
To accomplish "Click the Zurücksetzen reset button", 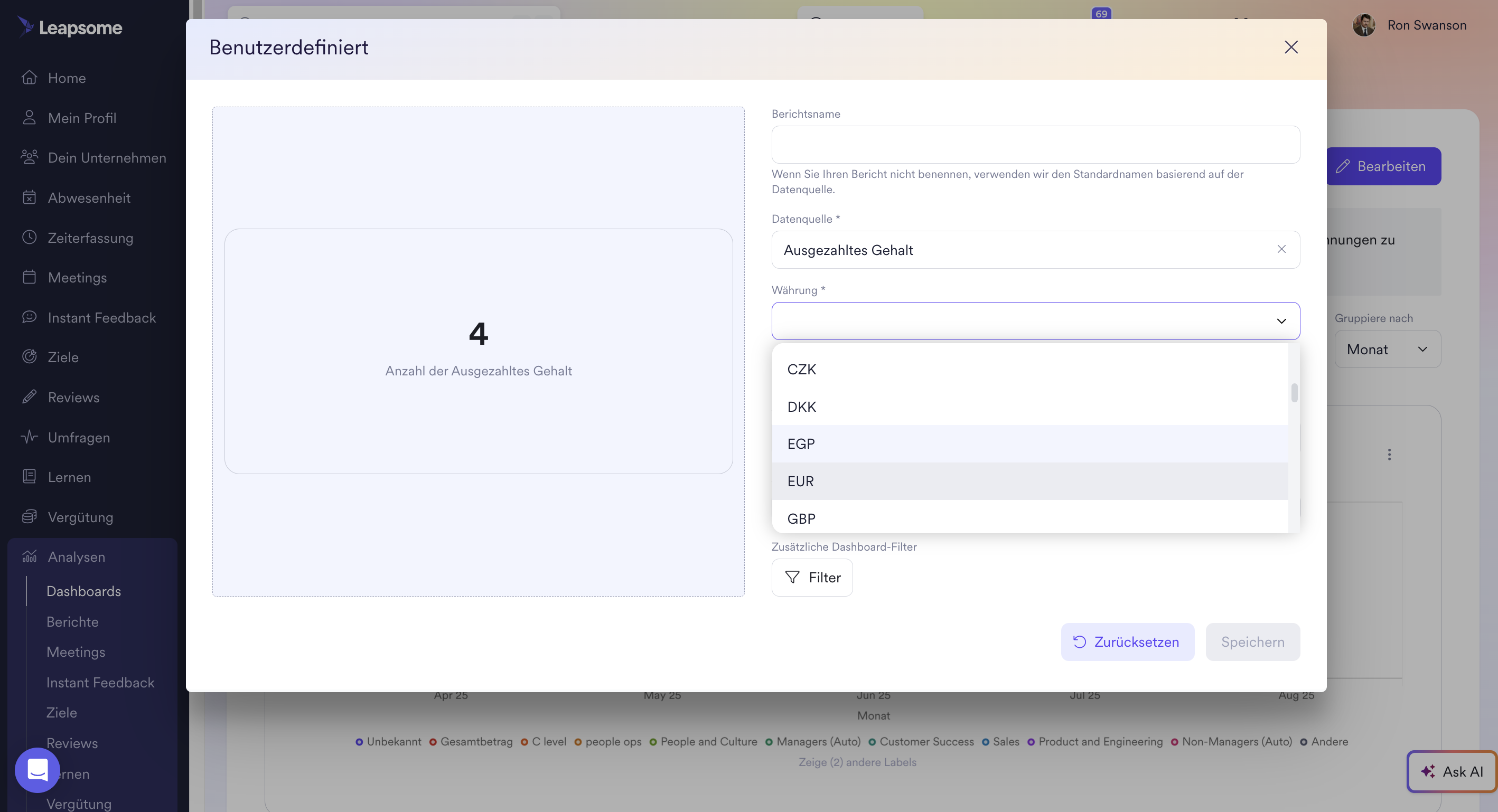I will (x=1127, y=641).
